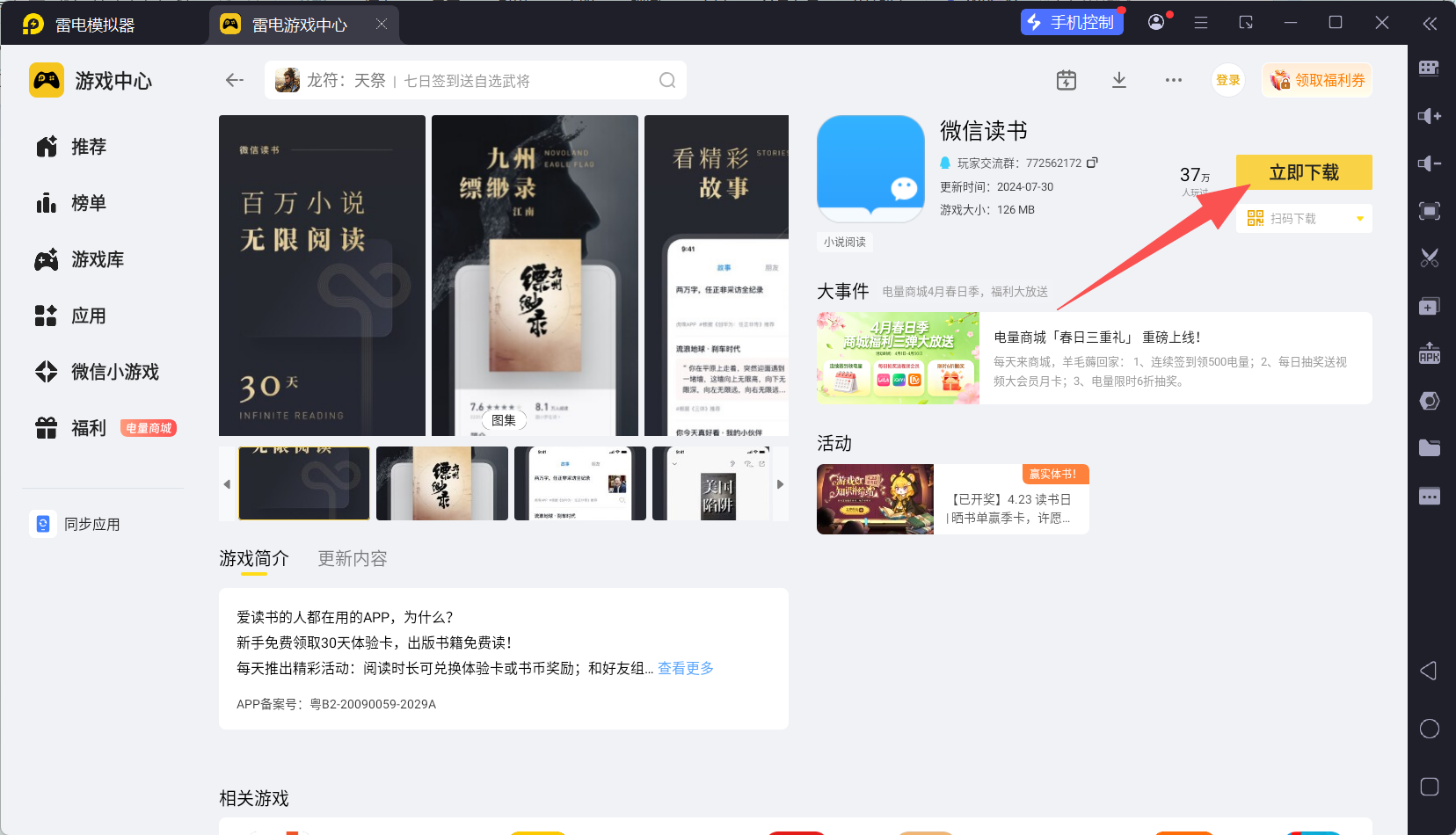Open the 推荐 section in sidebar

pyautogui.click(x=71, y=147)
